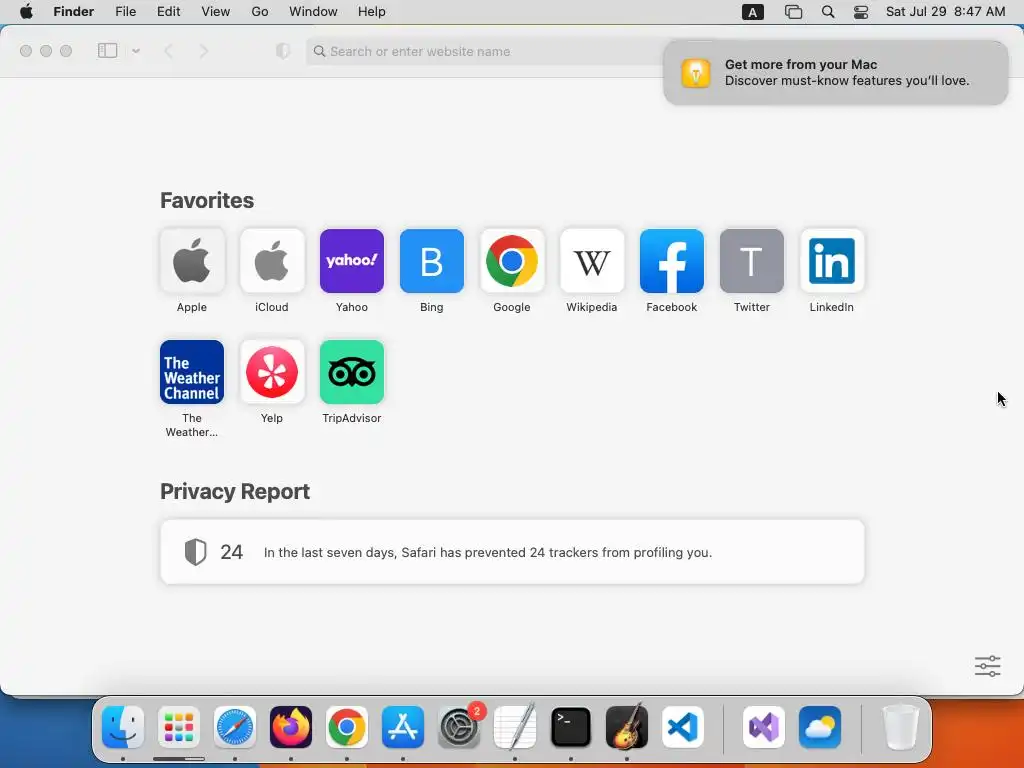1024x768 pixels.
Task: Open the Finder menu
Action: click(74, 12)
